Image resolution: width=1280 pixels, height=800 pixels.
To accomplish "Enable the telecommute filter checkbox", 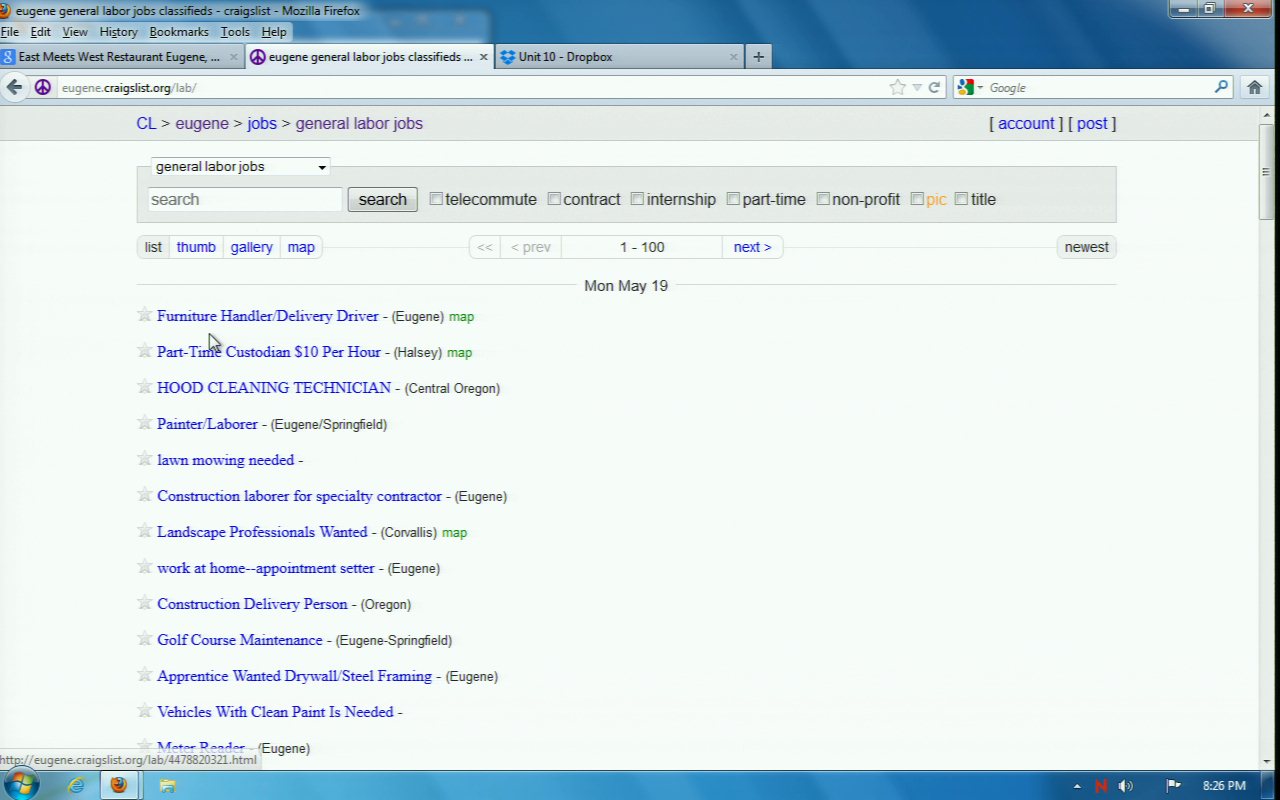I will (436, 199).
